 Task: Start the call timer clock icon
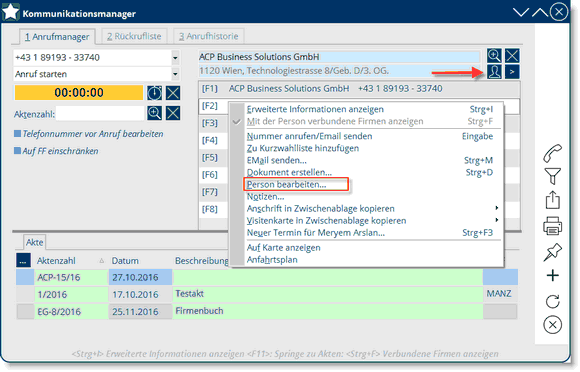[x=154, y=93]
